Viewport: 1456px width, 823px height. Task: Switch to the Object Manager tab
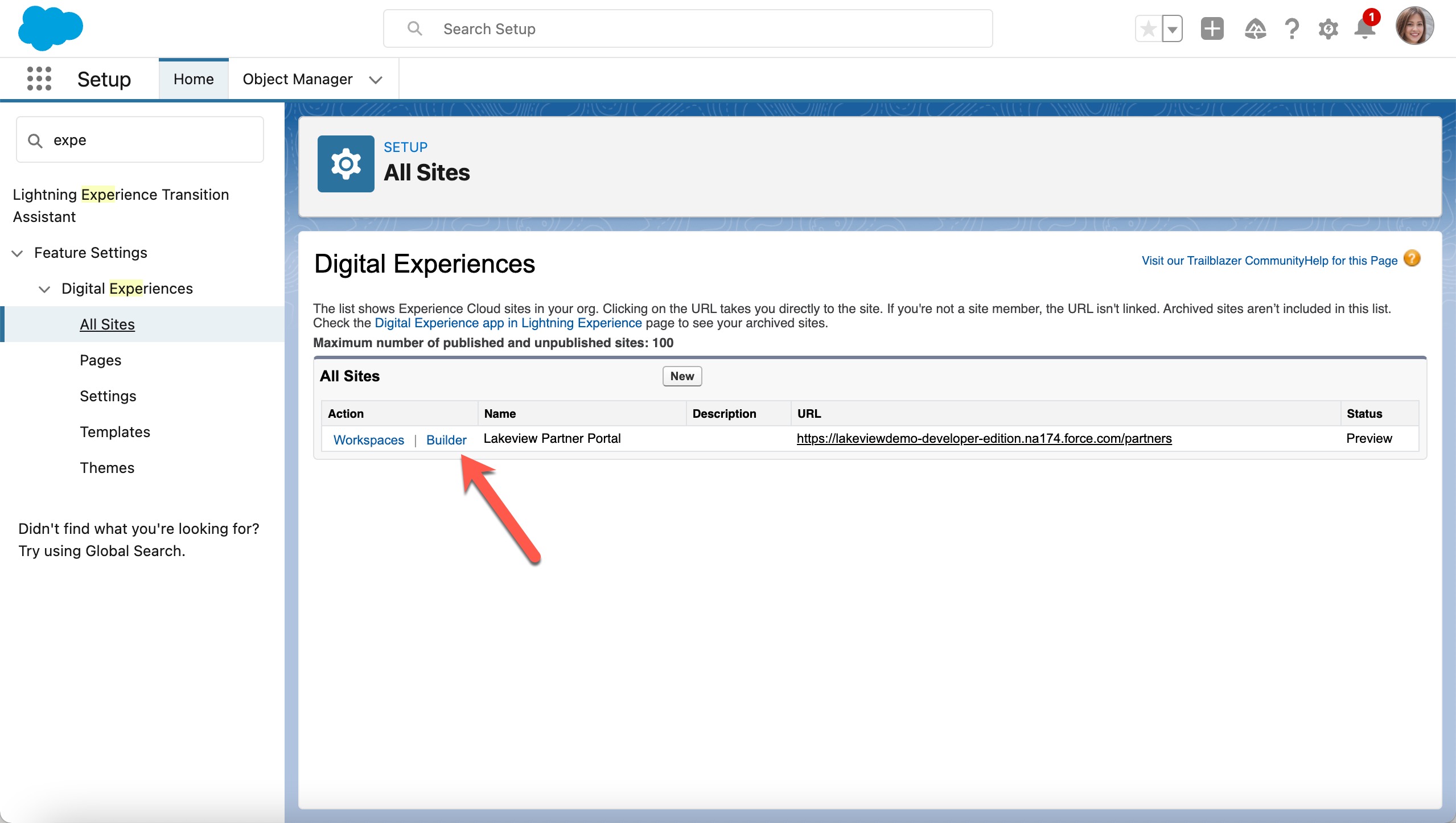tap(298, 79)
